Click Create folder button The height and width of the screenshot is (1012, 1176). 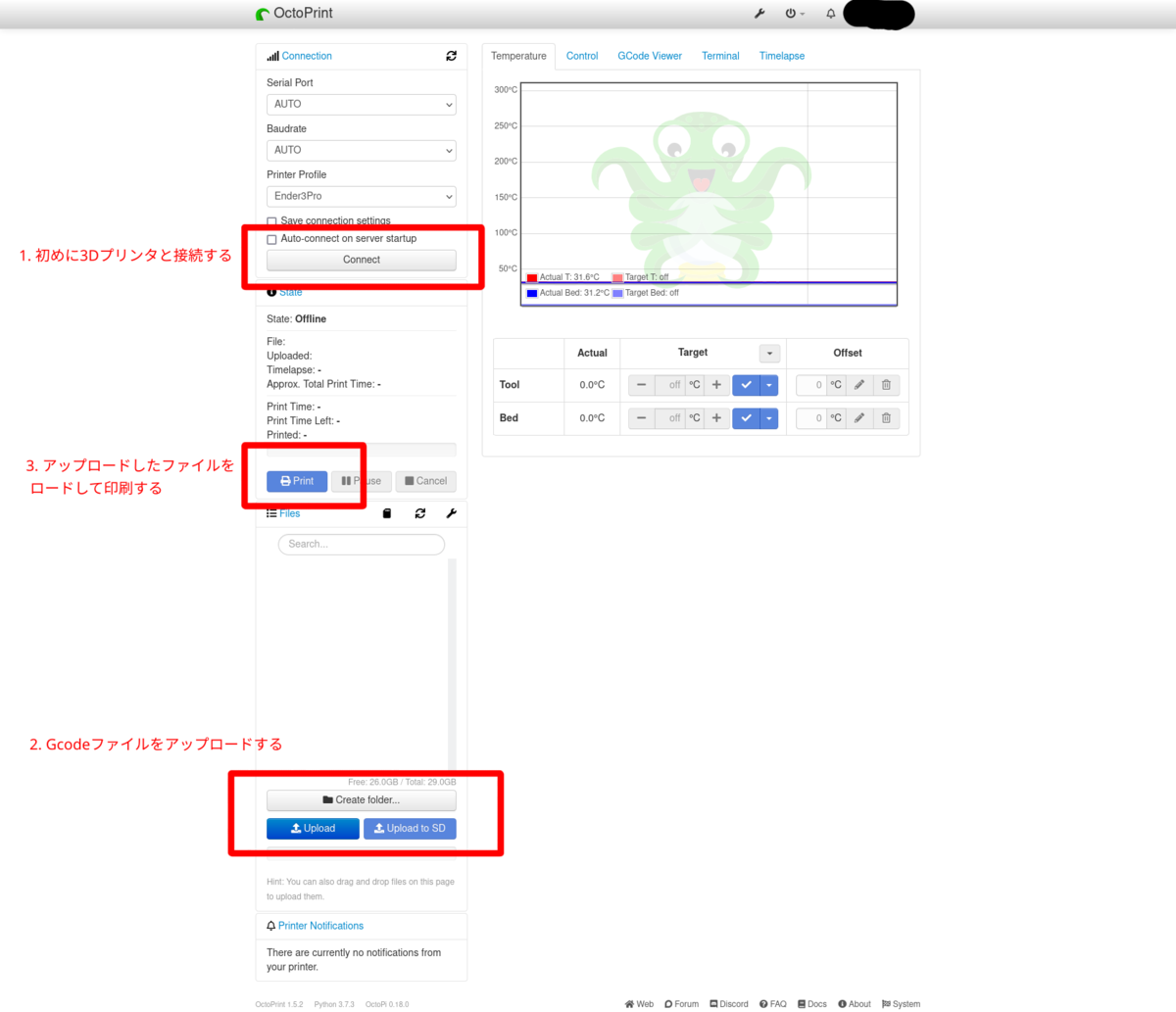[362, 800]
